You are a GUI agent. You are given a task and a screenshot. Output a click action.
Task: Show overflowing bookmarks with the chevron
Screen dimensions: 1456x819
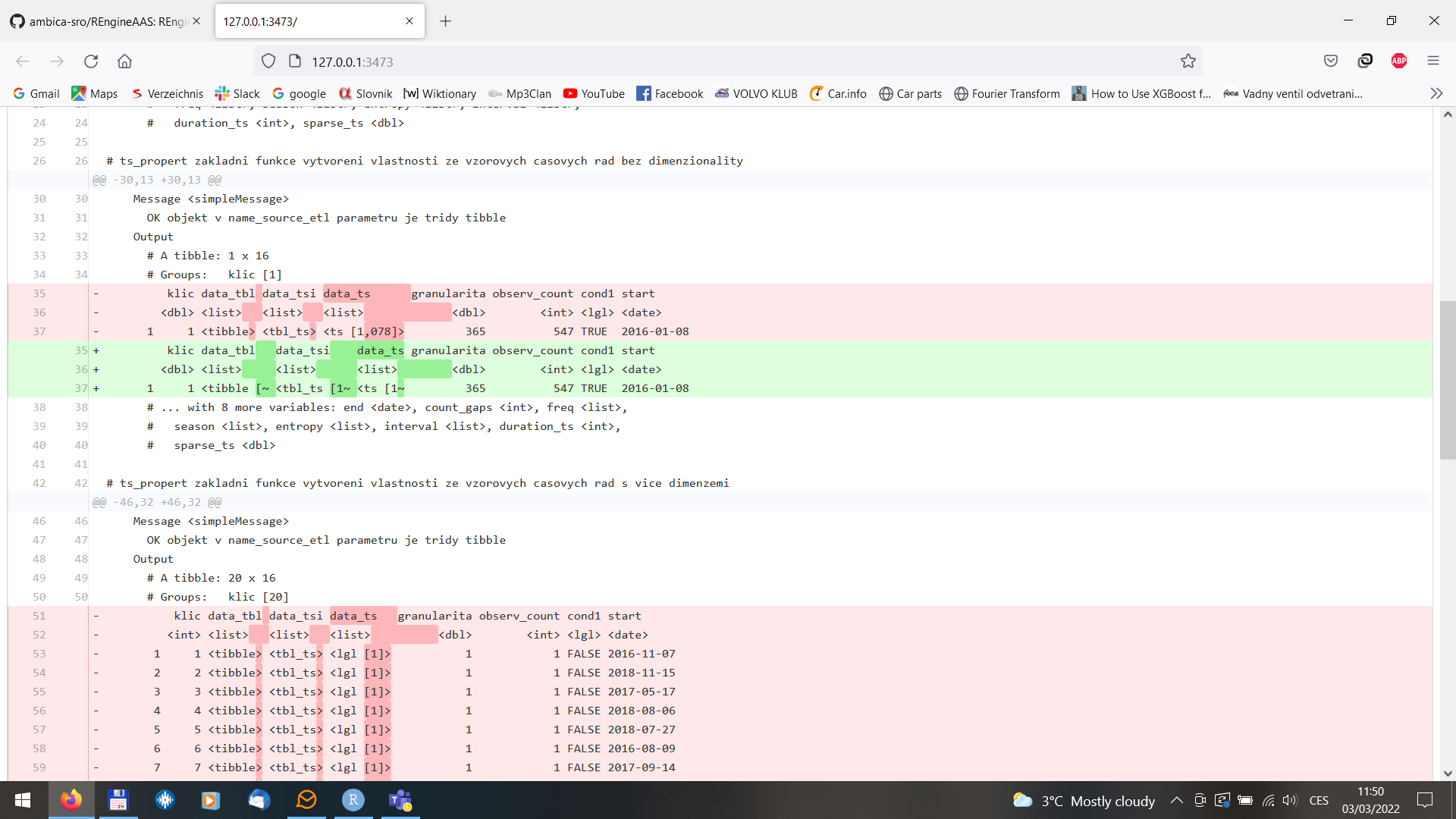point(1436,93)
